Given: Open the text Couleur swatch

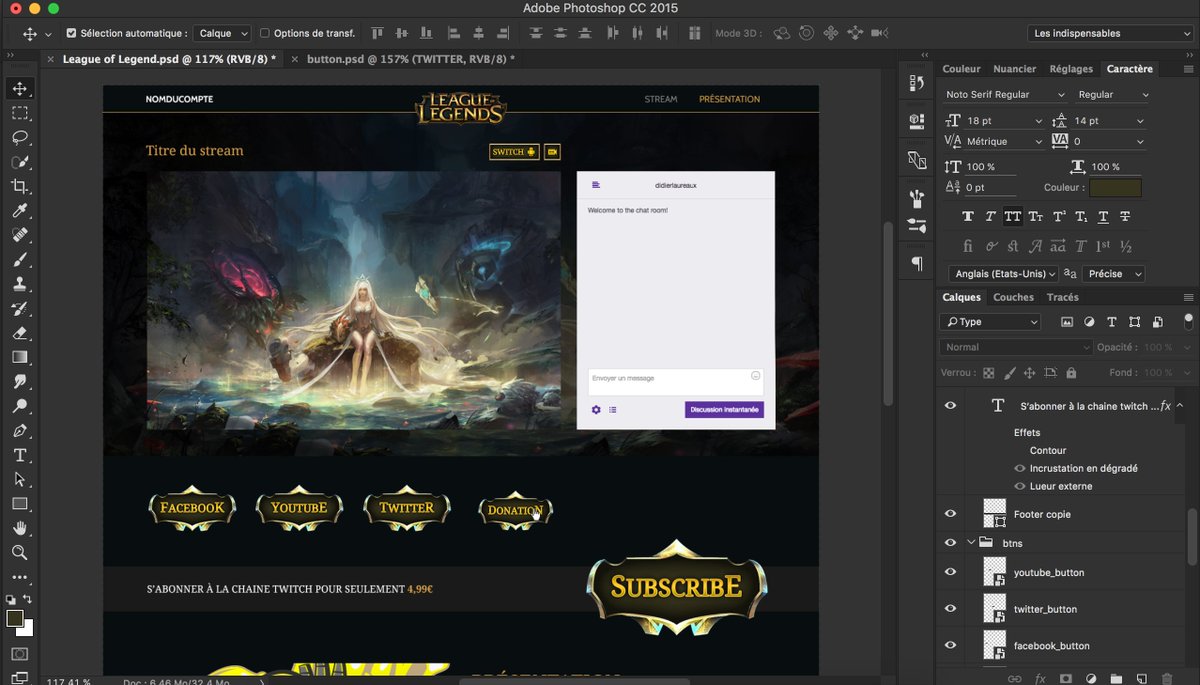Looking at the screenshot, I should coord(1115,187).
